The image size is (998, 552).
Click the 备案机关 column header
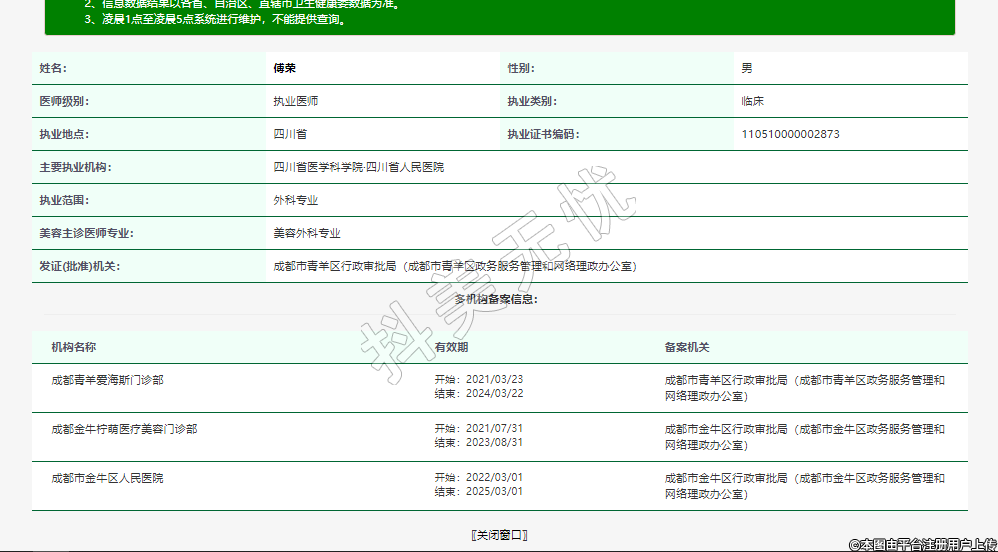(687, 347)
